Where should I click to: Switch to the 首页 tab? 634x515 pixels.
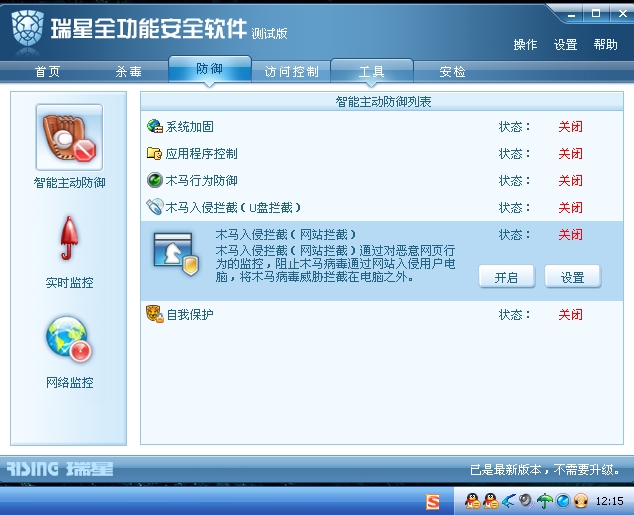point(48,72)
